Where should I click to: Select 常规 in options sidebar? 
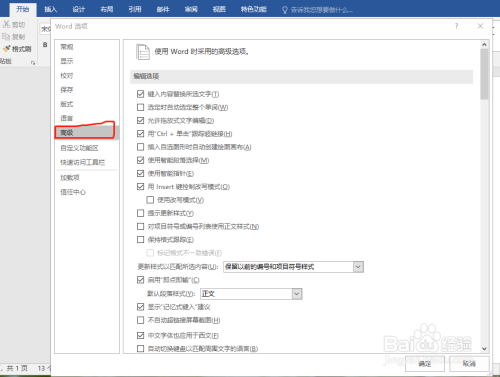(87, 47)
